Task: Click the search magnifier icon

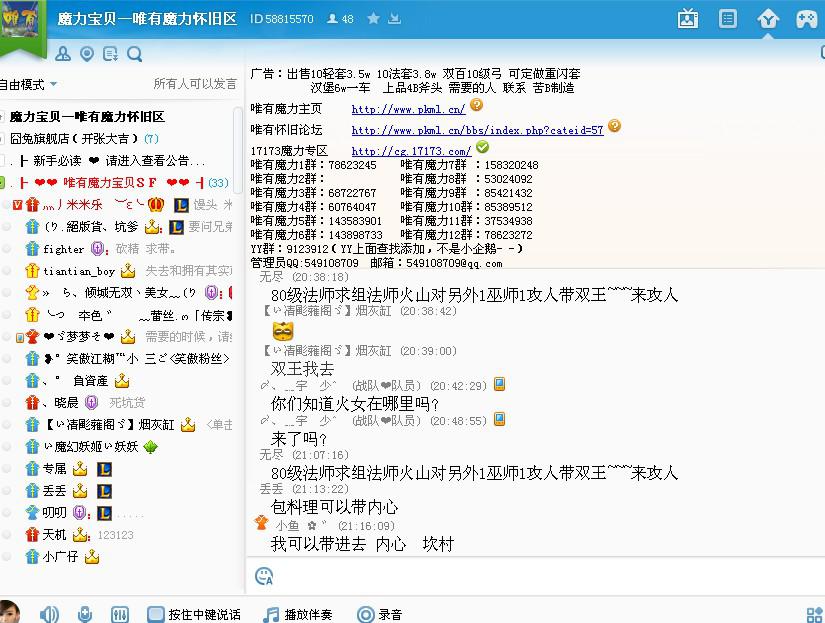Action: (134, 54)
